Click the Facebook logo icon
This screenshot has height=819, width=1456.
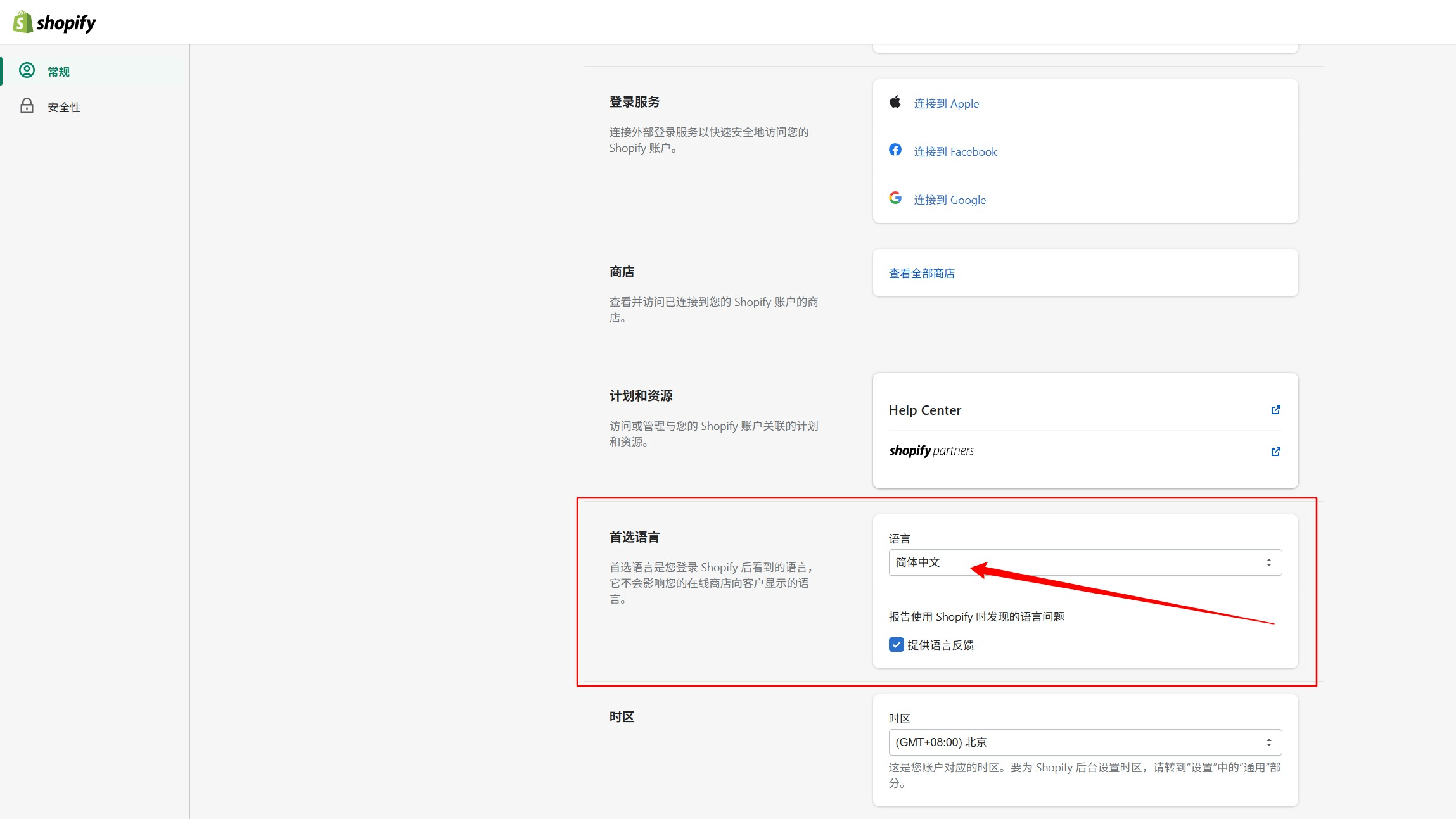tap(895, 150)
